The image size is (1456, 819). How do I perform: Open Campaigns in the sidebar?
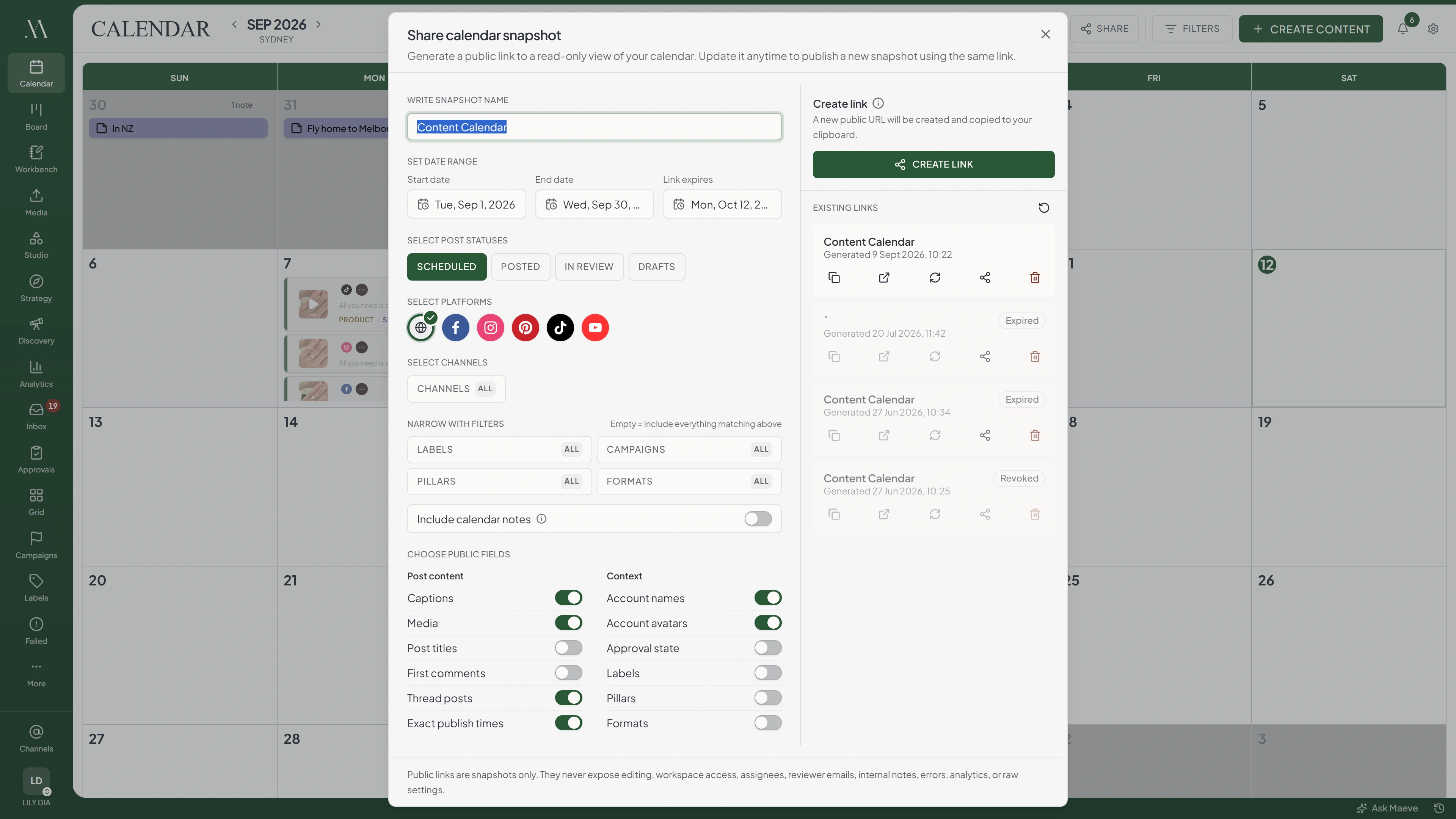click(x=36, y=545)
